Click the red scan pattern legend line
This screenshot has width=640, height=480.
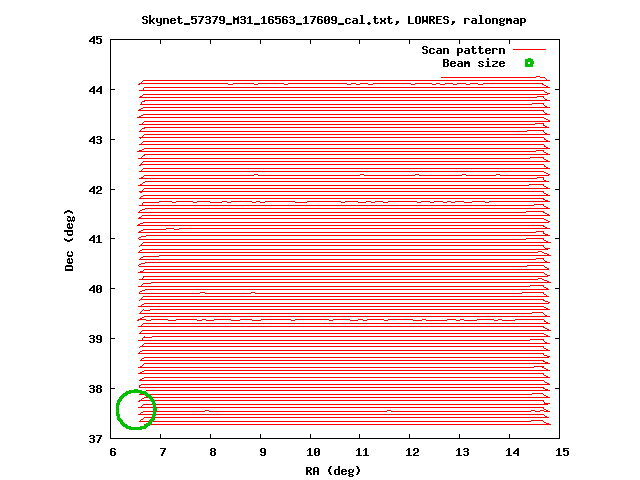tap(529, 50)
